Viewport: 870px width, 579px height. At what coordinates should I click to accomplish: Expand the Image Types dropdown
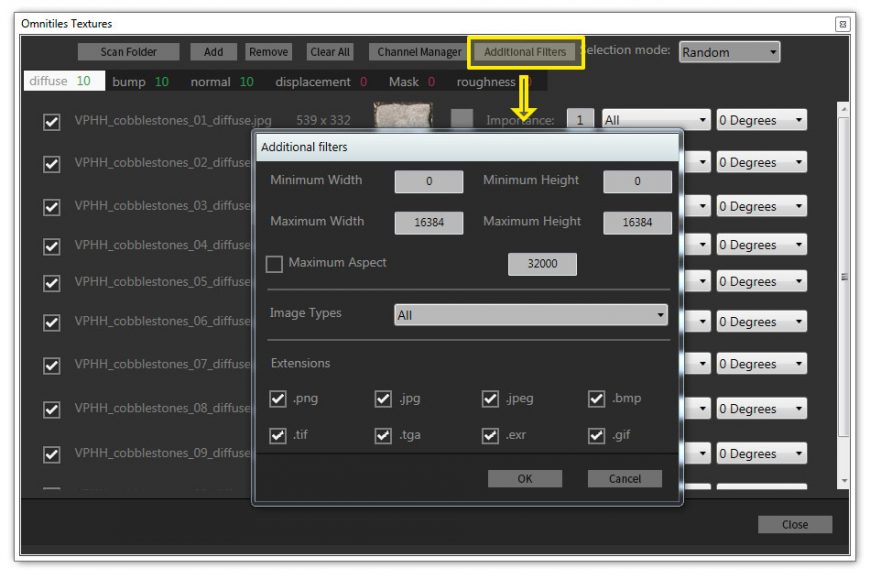[x=531, y=315]
